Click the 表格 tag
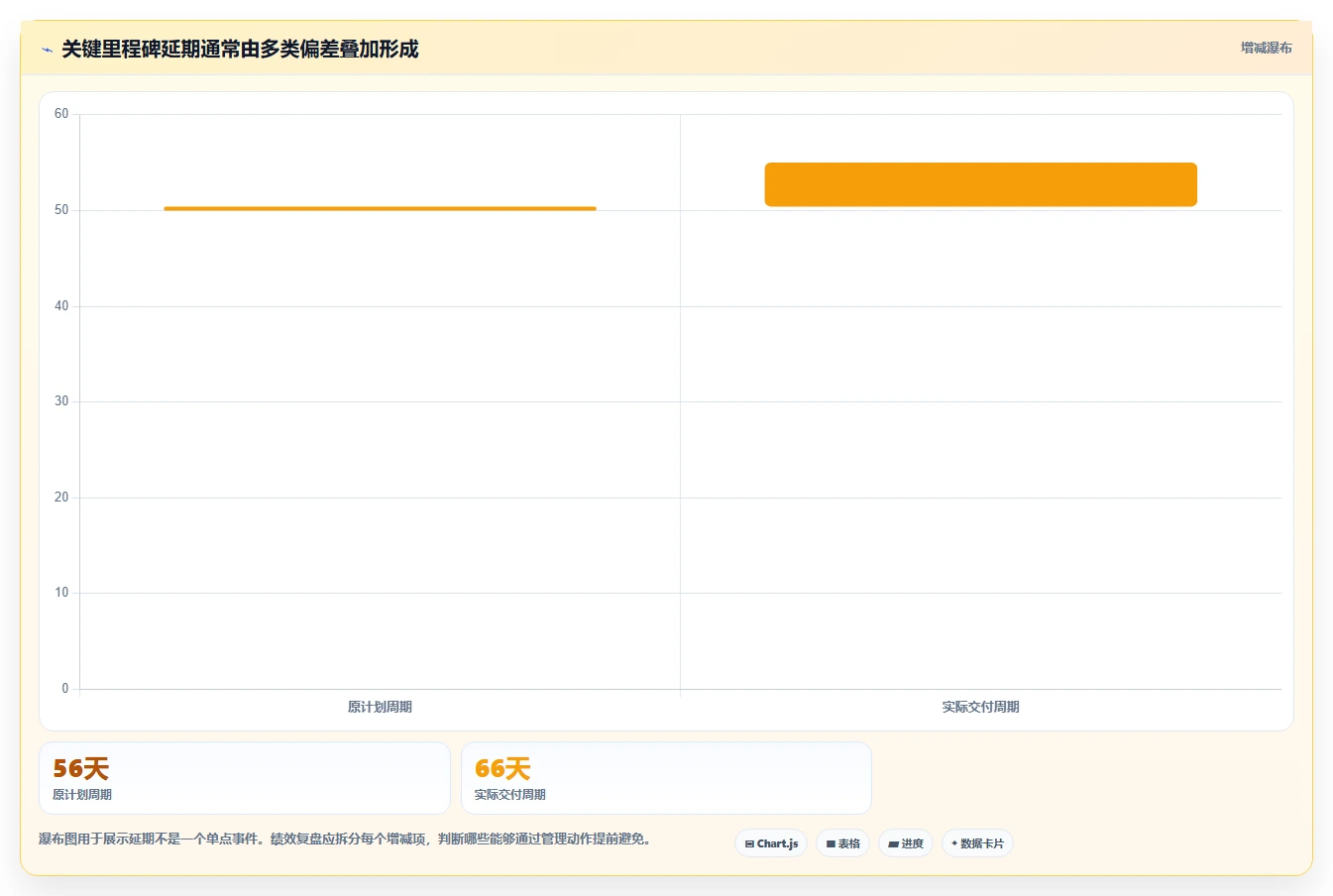Viewport: 1333px width, 896px height. (842, 843)
